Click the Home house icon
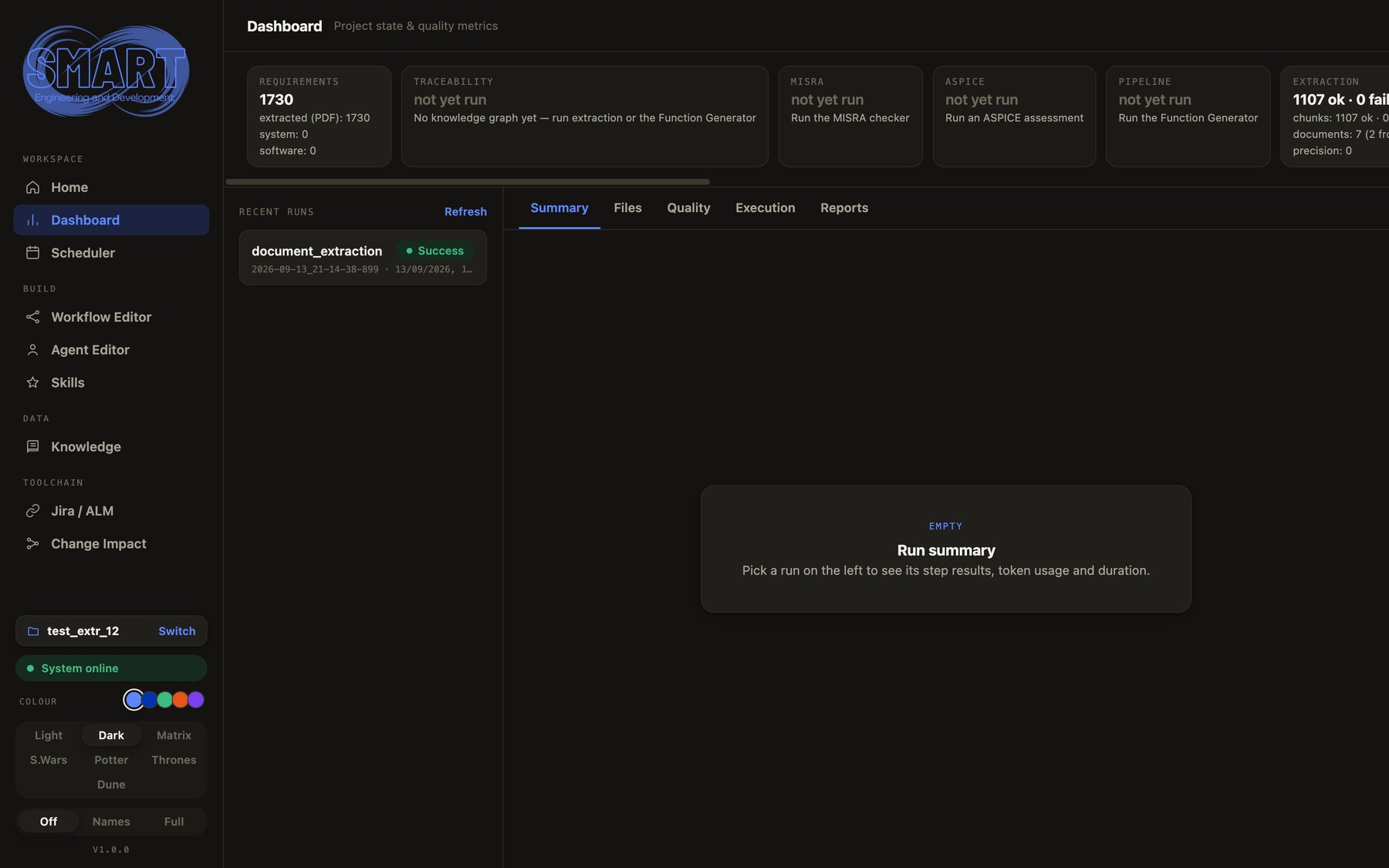Image resolution: width=1389 pixels, height=868 pixels. [x=32, y=187]
